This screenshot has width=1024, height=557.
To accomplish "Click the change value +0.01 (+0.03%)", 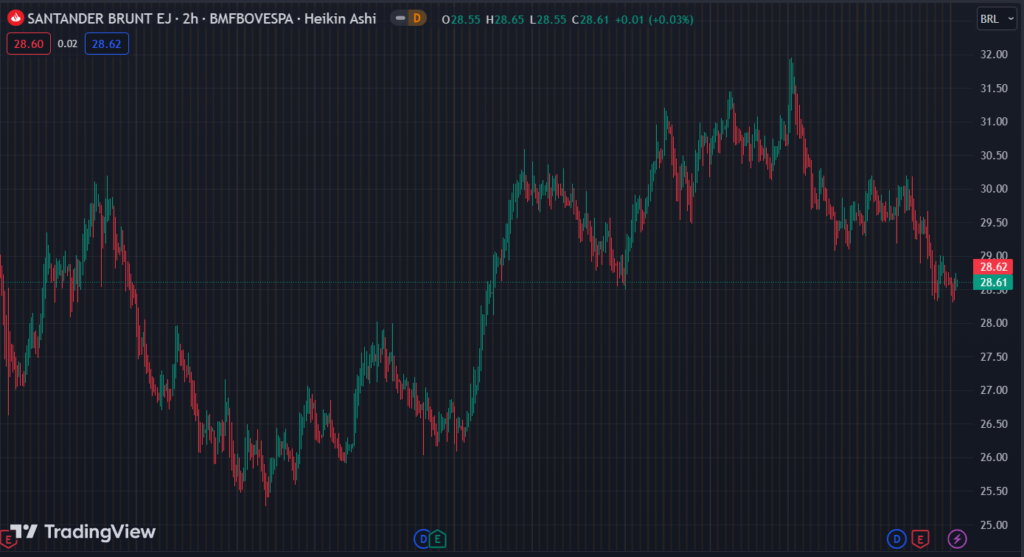I will click(654, 20).
